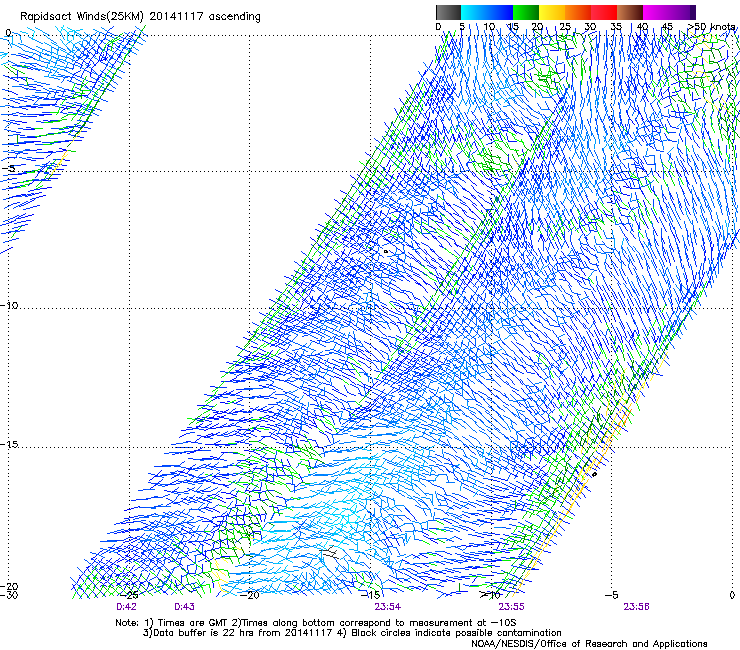Click the cyan-to-blue 5-15 knots legend swatch
This screenshot has height=650, width=740.
click(x=487, y=12)
